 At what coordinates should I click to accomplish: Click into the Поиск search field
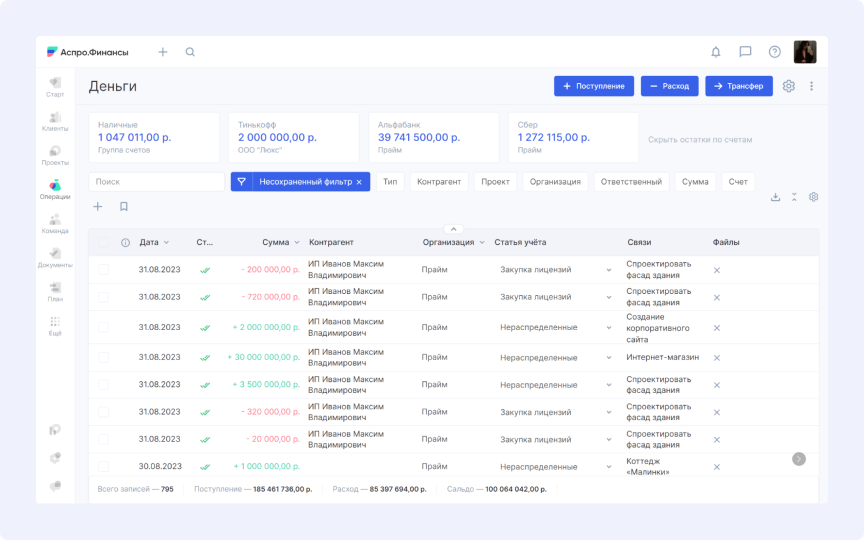pyautogui.click(x=157, y=182)
